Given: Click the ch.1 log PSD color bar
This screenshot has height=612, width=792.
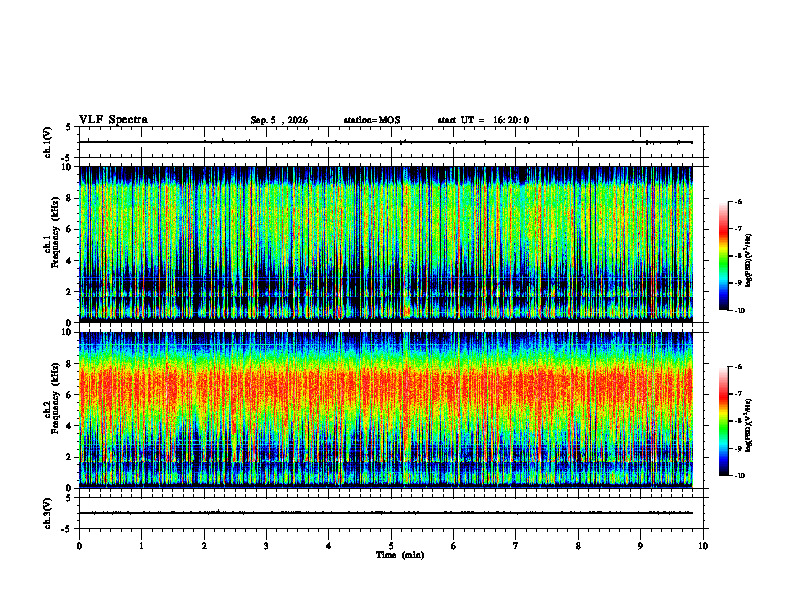Looking at the screenshot, I should [724, 256].
